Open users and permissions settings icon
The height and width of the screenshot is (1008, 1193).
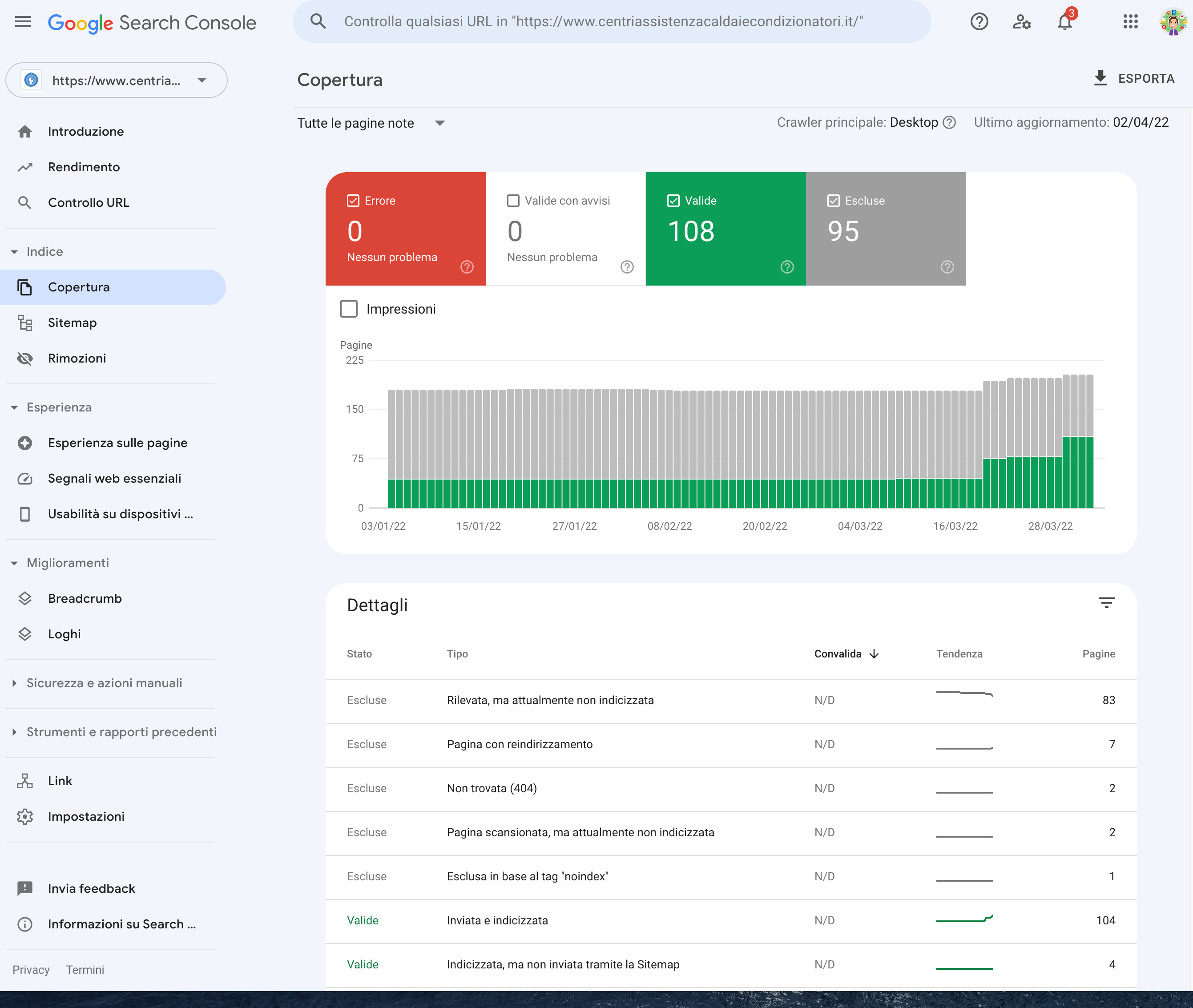(1022, 22)
